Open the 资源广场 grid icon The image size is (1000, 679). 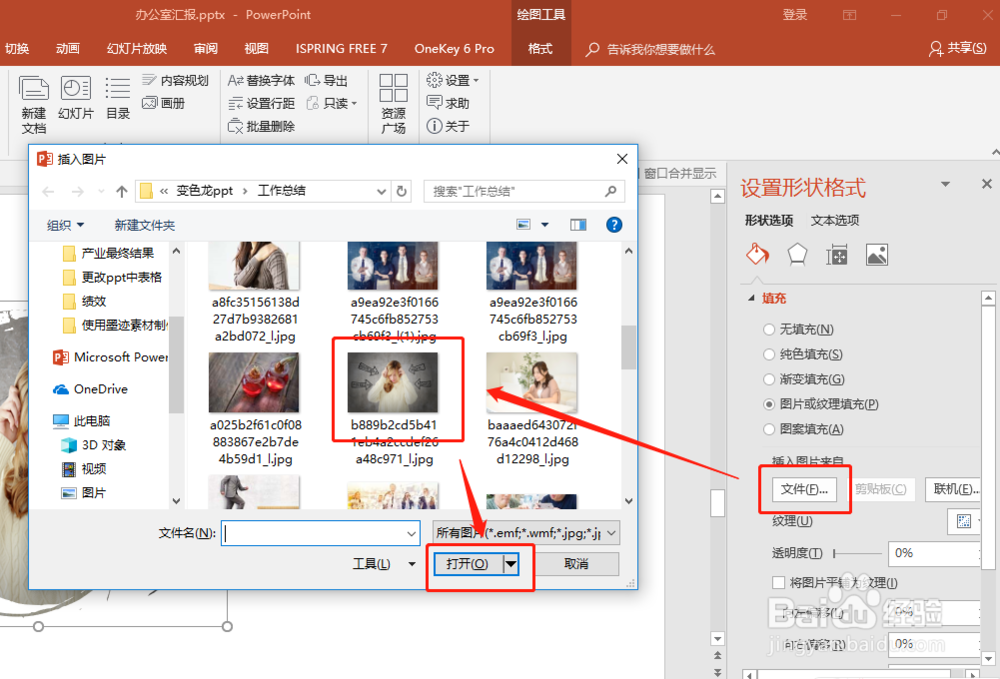pyautogui.click(x=393, y=88)
